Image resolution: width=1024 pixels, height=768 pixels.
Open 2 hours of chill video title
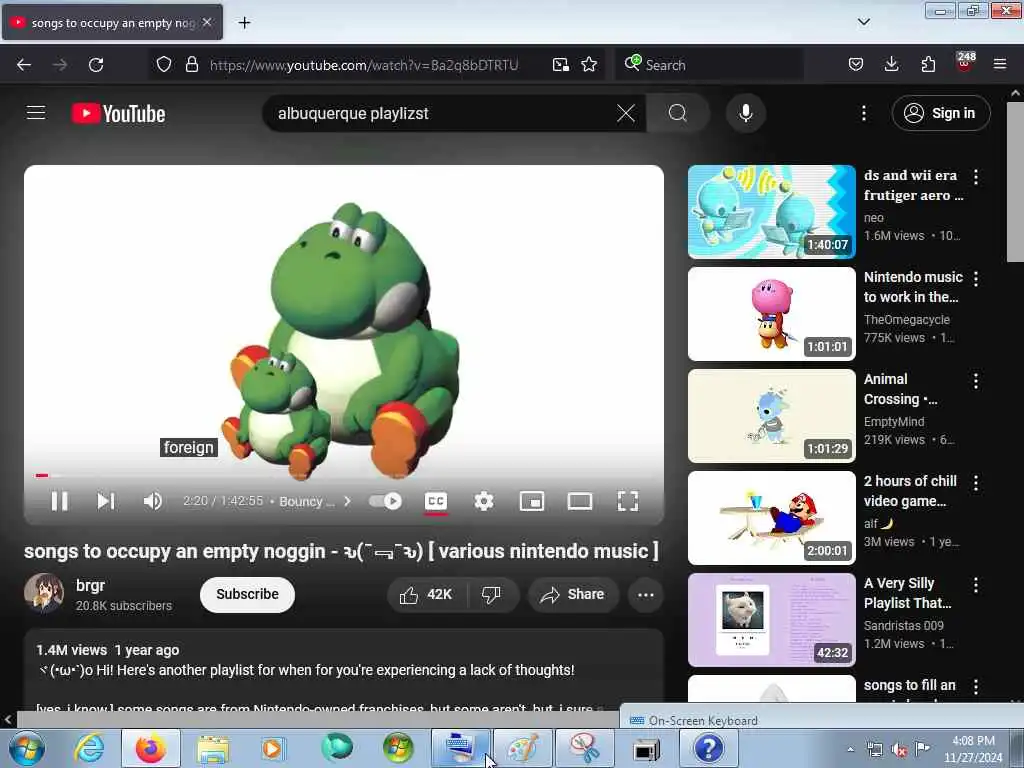910,490
